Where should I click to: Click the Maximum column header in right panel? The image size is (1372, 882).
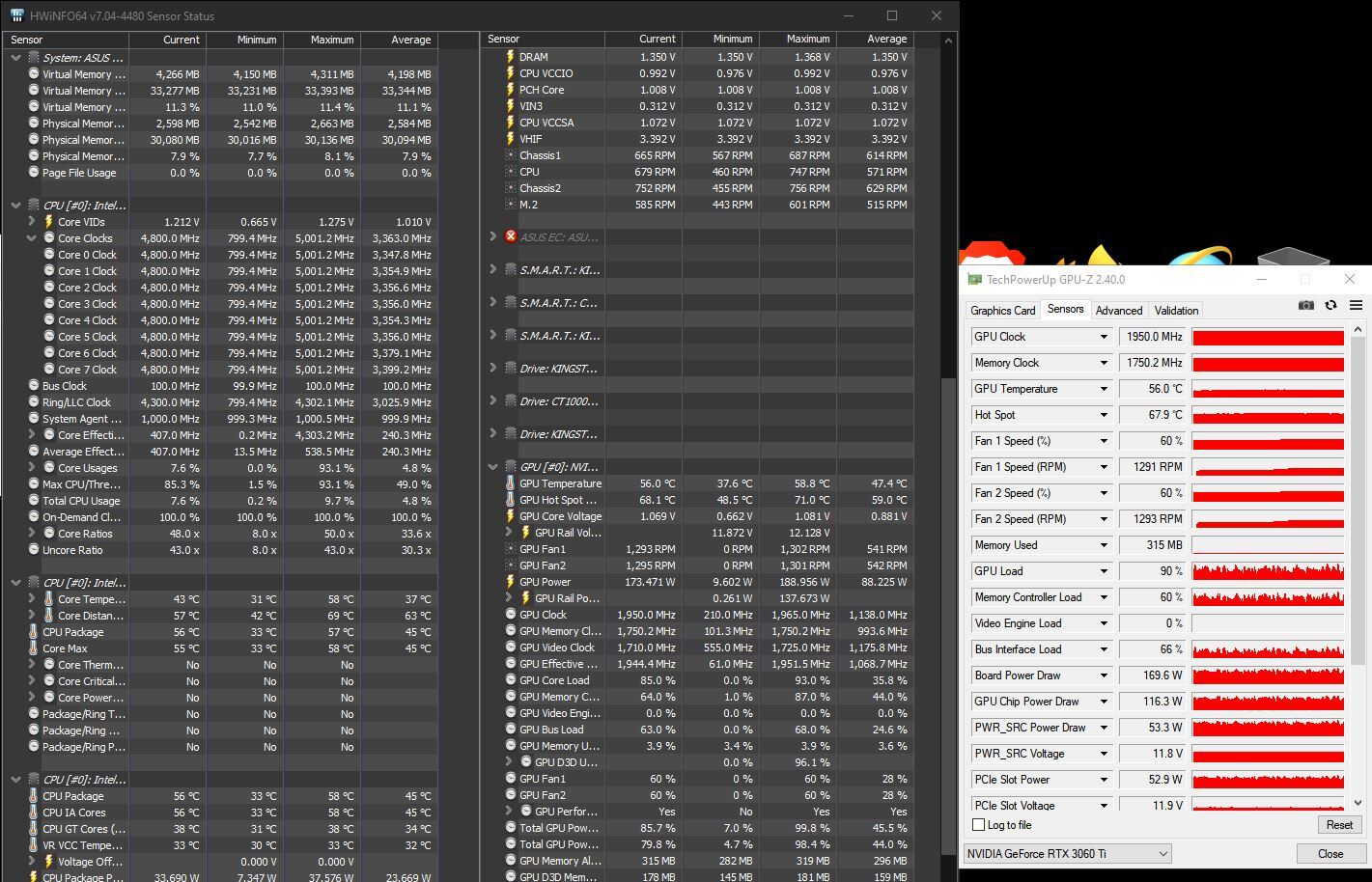pos(798,40)
